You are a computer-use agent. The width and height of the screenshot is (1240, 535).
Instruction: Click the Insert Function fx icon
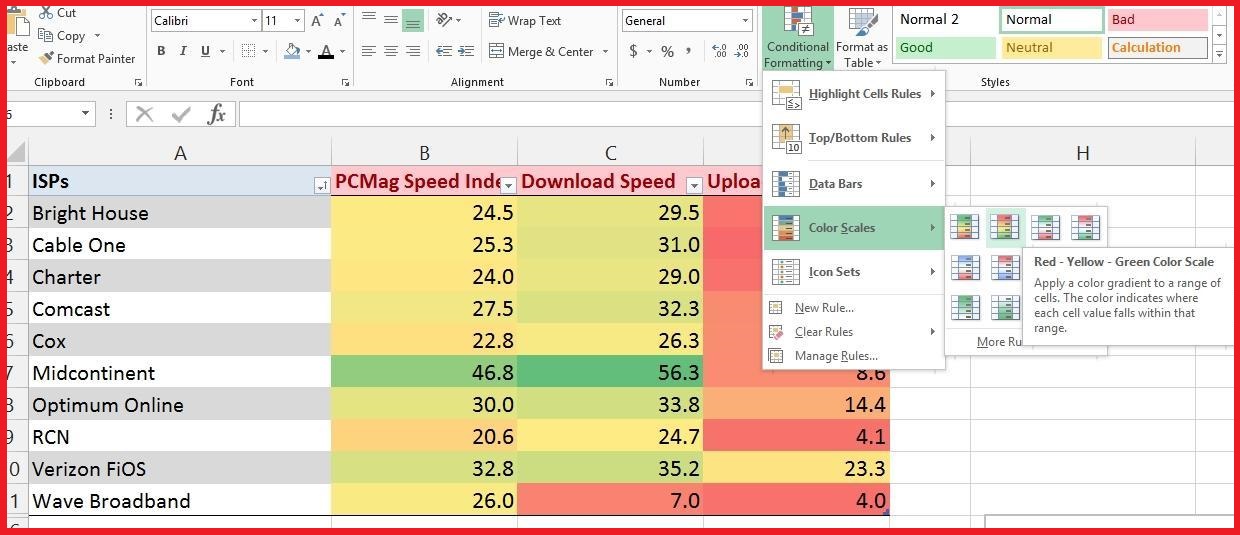216,114
